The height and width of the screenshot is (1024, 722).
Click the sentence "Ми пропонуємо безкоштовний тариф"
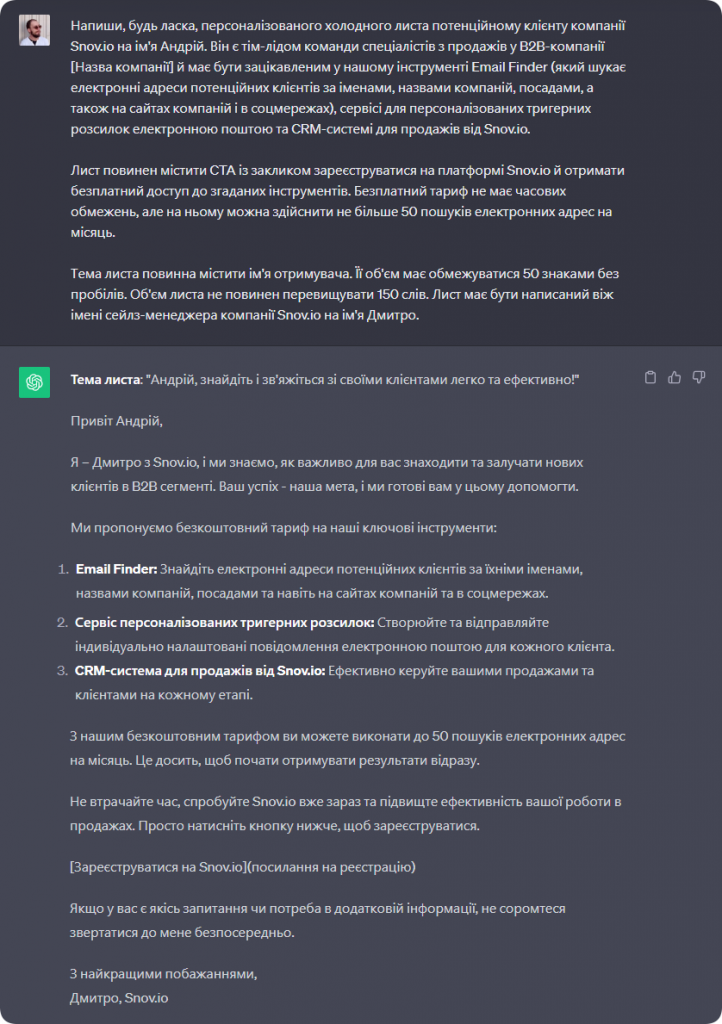pos(283,527)
